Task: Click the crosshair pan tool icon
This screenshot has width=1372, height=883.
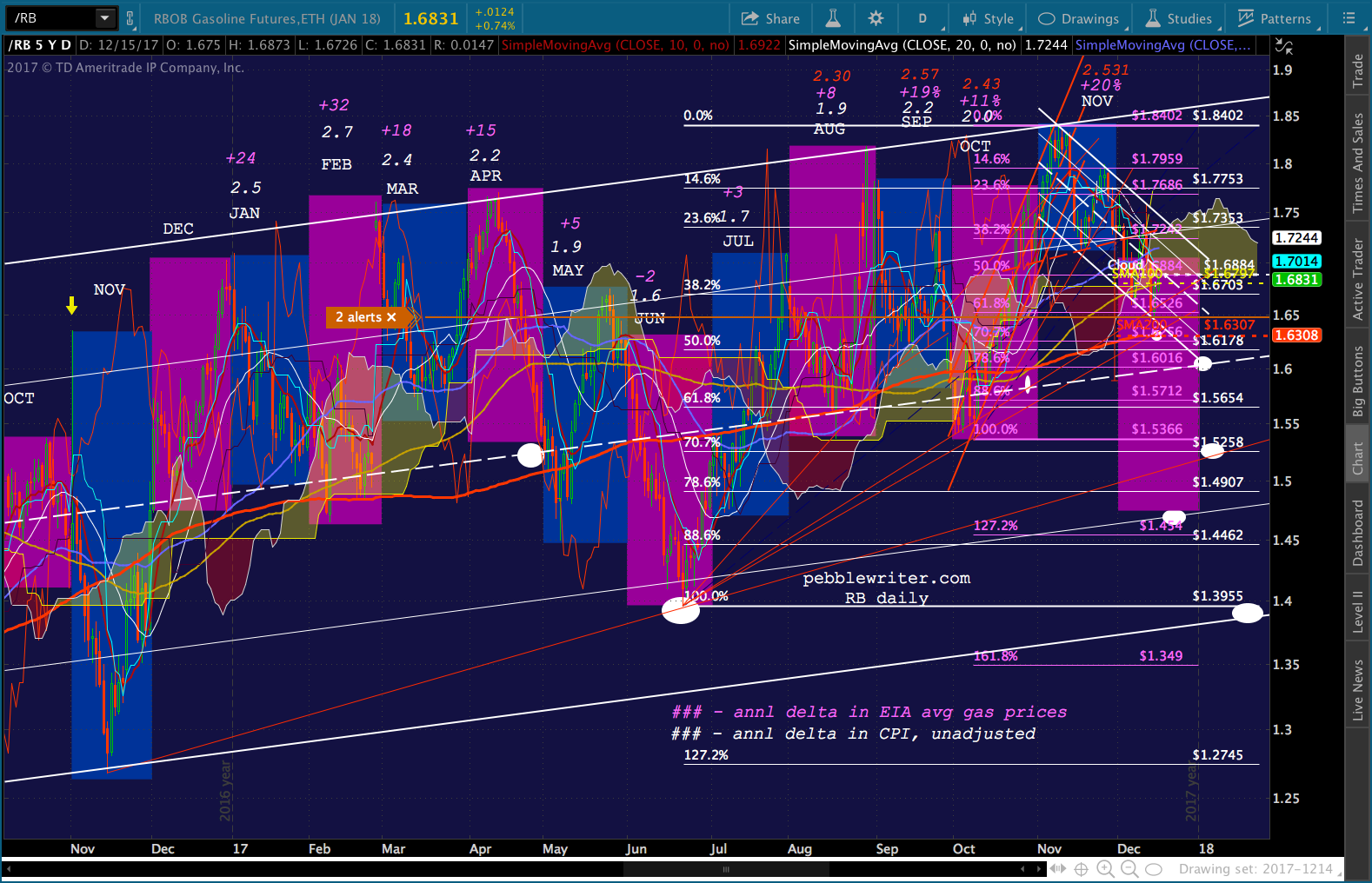Action: tap(1082, 869)
